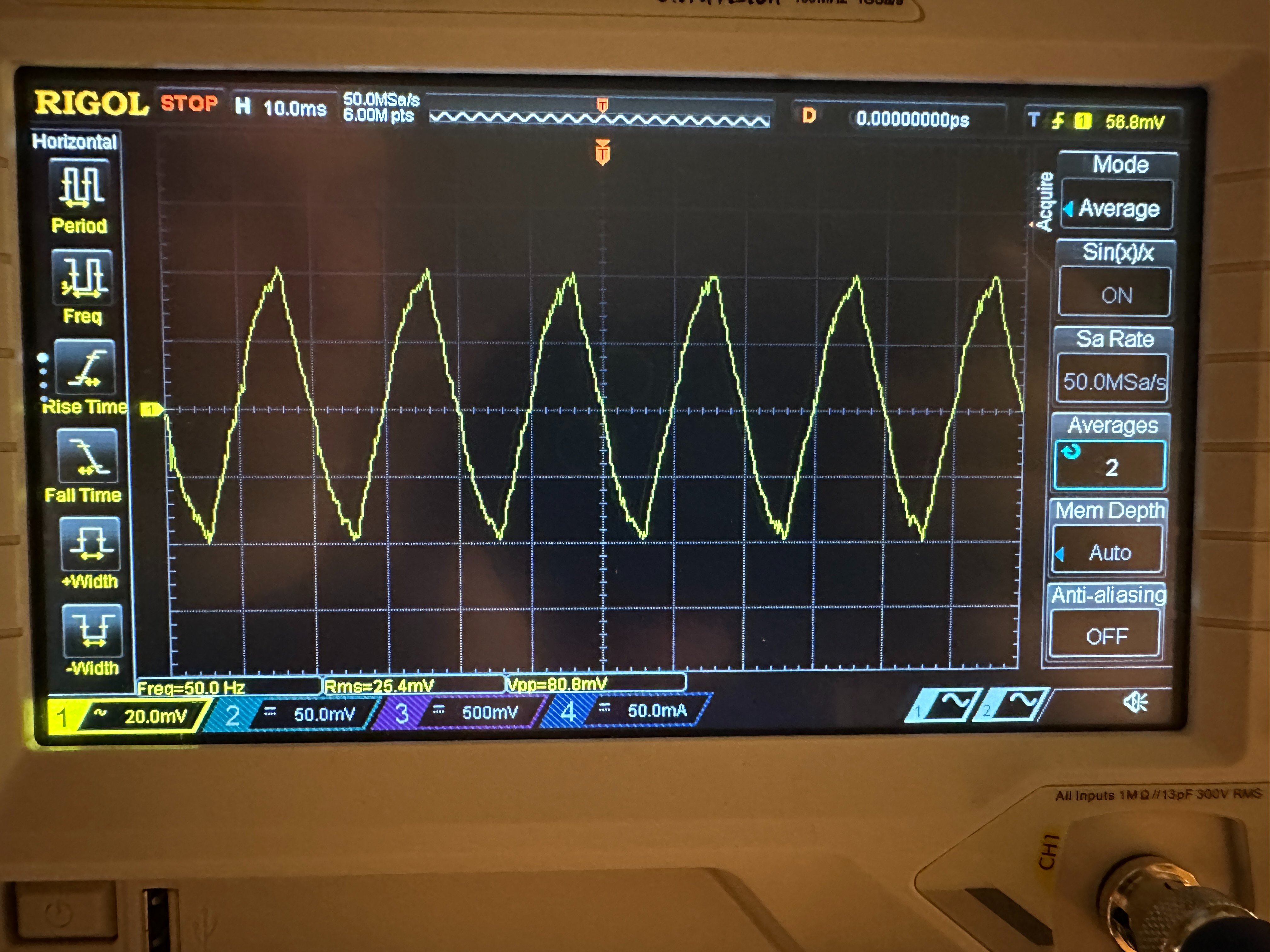Select the -Width measurement icon
1270x952 pixels.
92,631
